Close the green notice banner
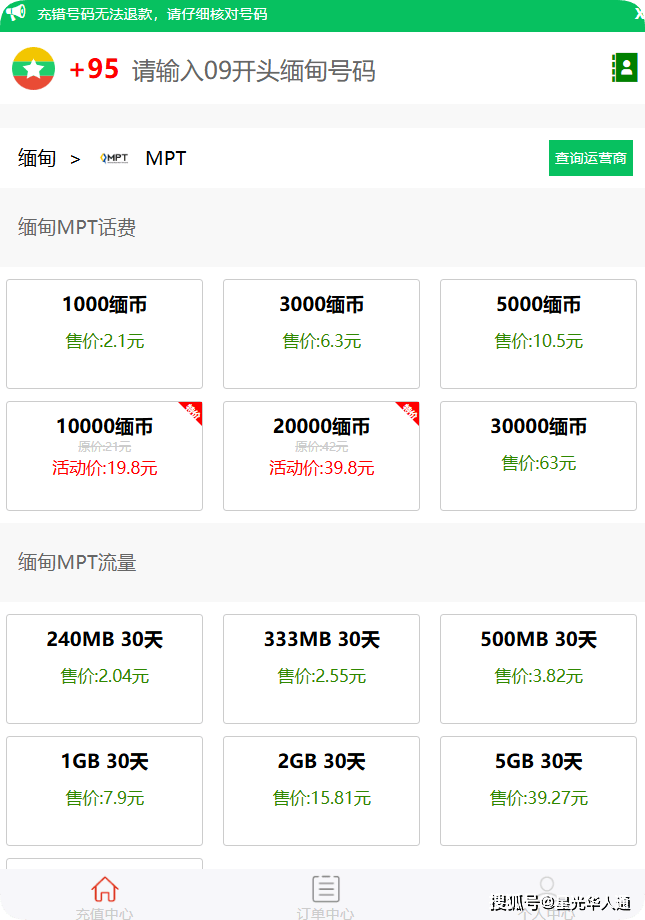This screenshot has width=645, height=920. click(x=639, y=13)
